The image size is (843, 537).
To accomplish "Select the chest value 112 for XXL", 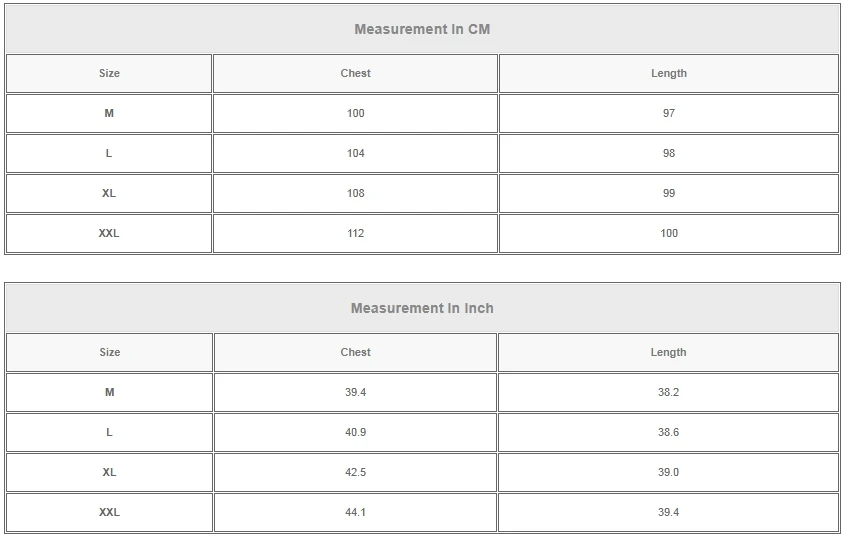I will pos(355,233).
